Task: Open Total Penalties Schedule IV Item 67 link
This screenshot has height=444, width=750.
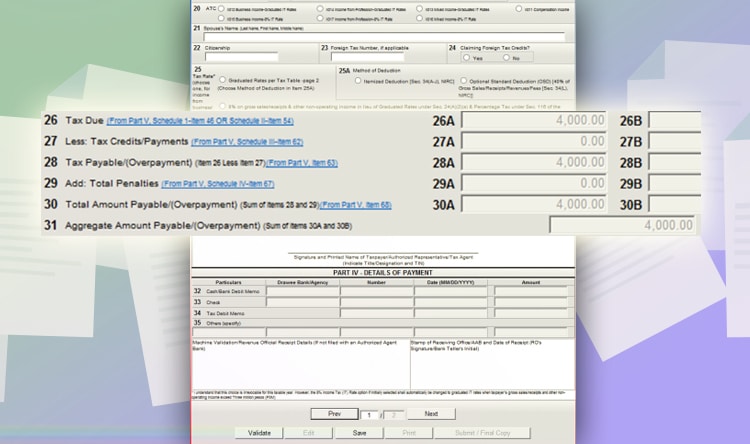Action: pos(217,184)
